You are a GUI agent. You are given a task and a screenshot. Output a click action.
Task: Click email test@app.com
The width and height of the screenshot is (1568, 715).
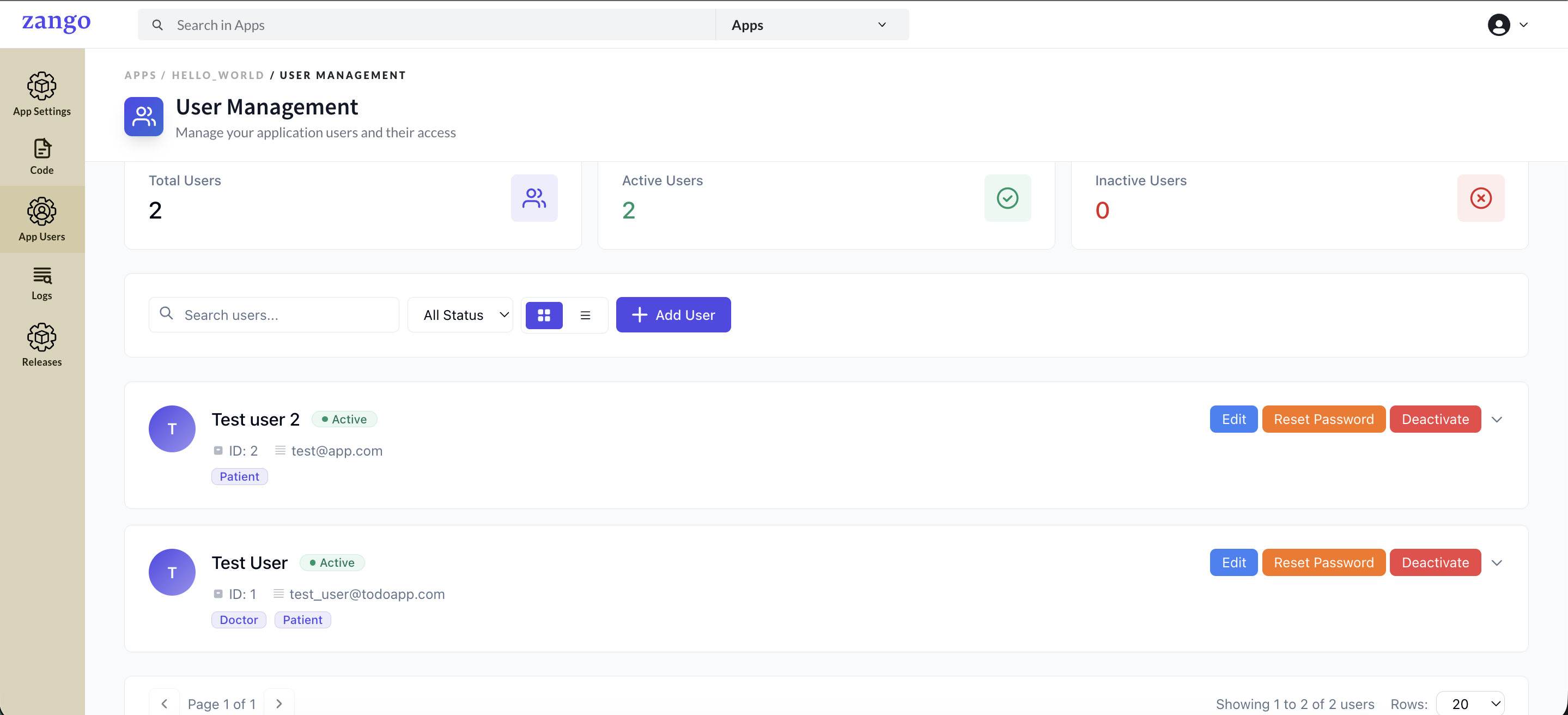[x=337, y=451]
